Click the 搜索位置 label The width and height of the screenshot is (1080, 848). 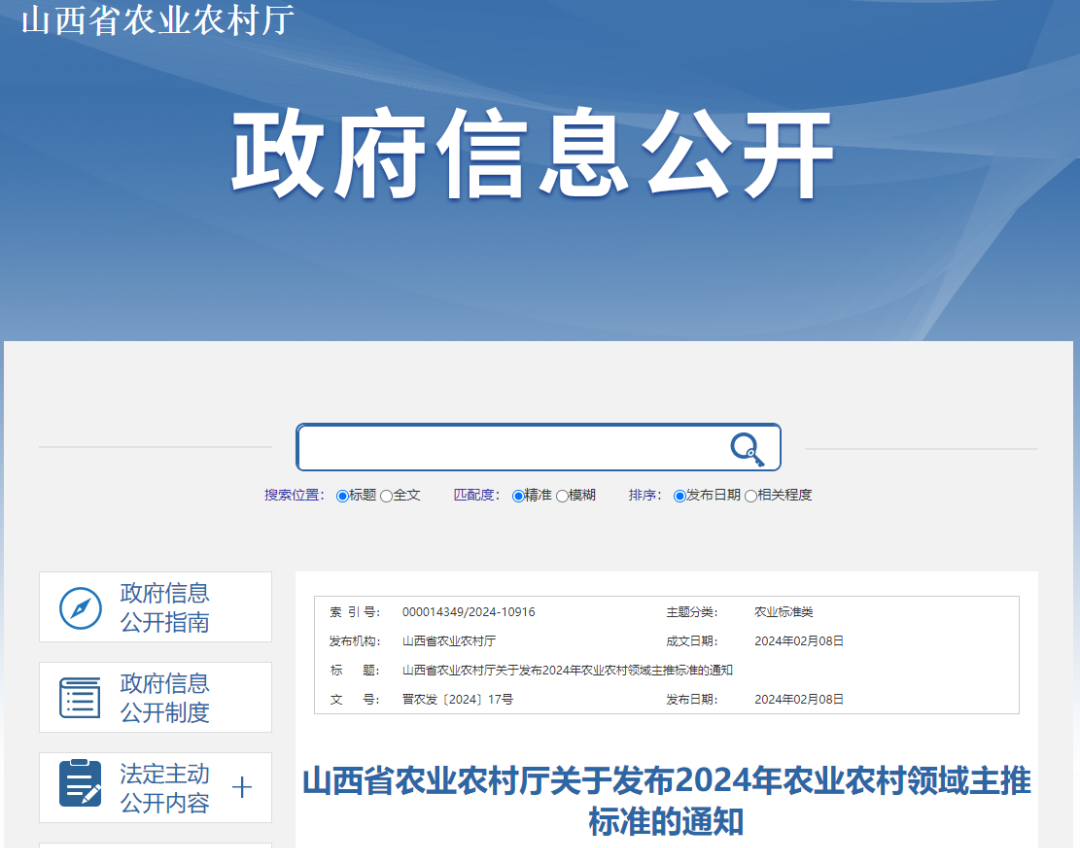pos(295,495)
